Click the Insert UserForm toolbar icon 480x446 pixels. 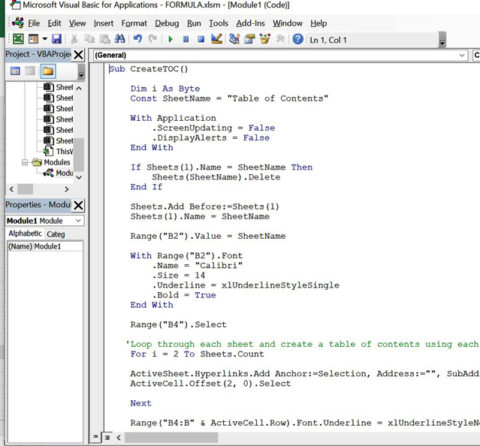tap(33, 39)
